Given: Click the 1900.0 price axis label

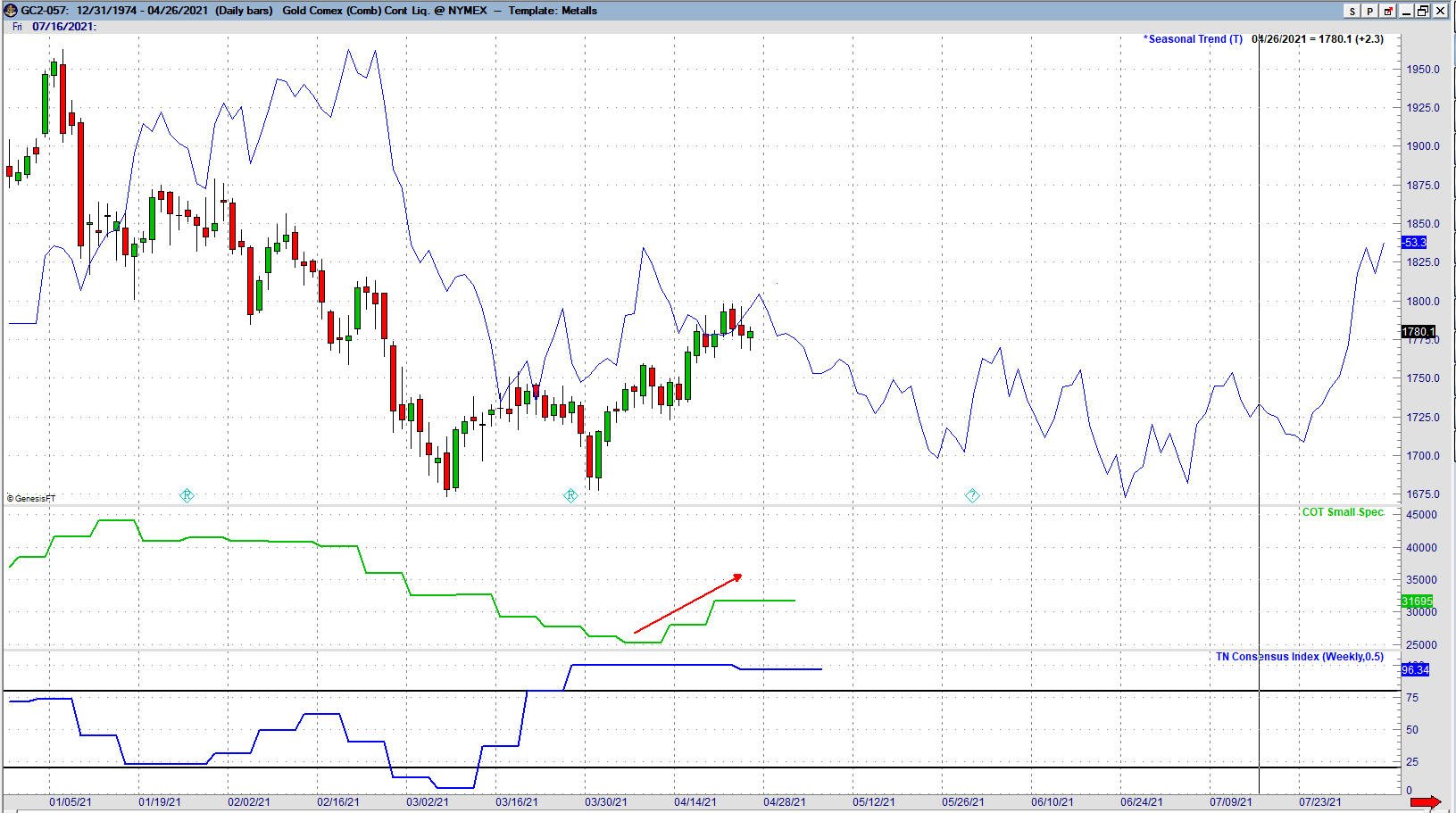Looking at the screenshot, I should pyautogui.click(x=1423, y=146).
